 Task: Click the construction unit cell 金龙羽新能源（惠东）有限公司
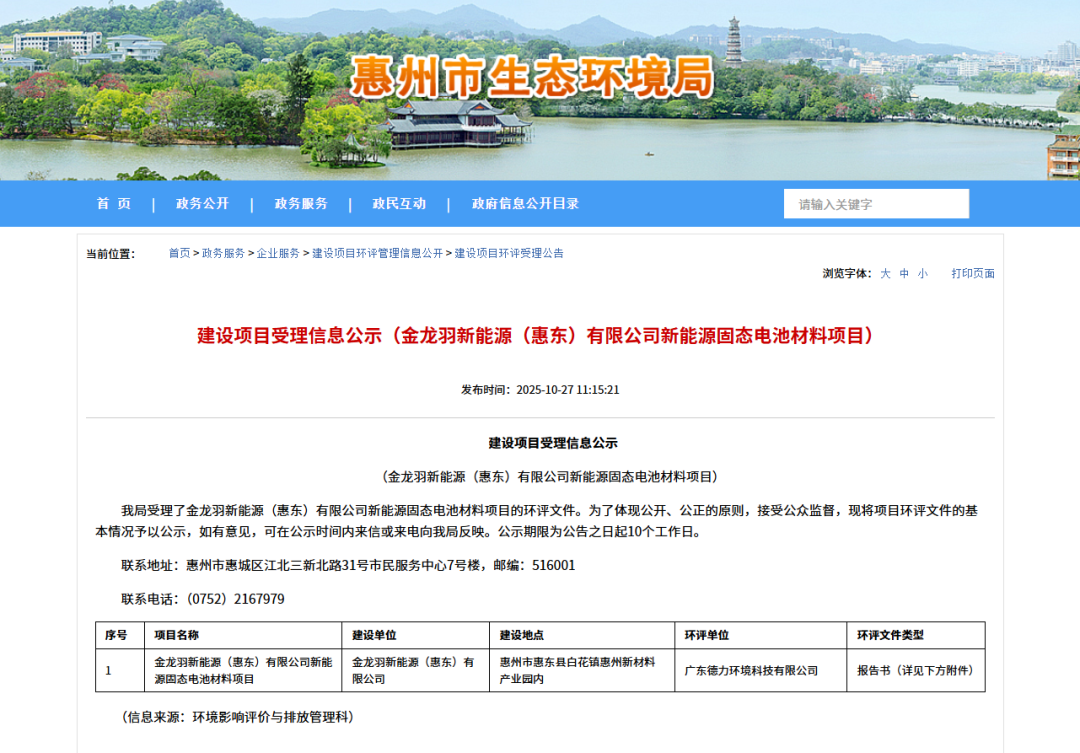tap(415, 670)
